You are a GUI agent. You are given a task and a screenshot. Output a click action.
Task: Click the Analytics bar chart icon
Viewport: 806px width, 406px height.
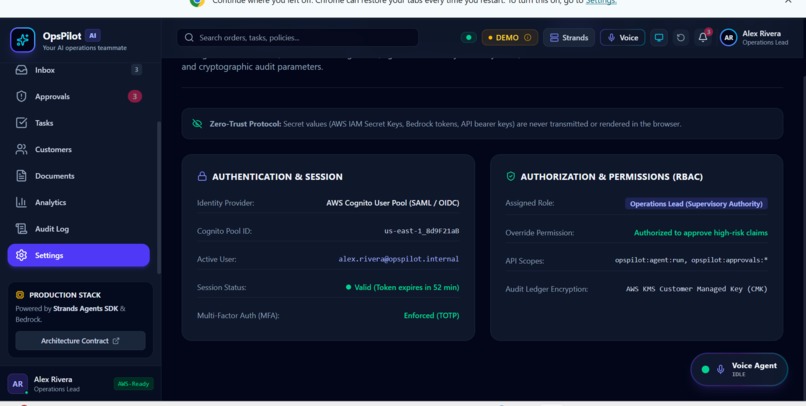pos(21,202)
